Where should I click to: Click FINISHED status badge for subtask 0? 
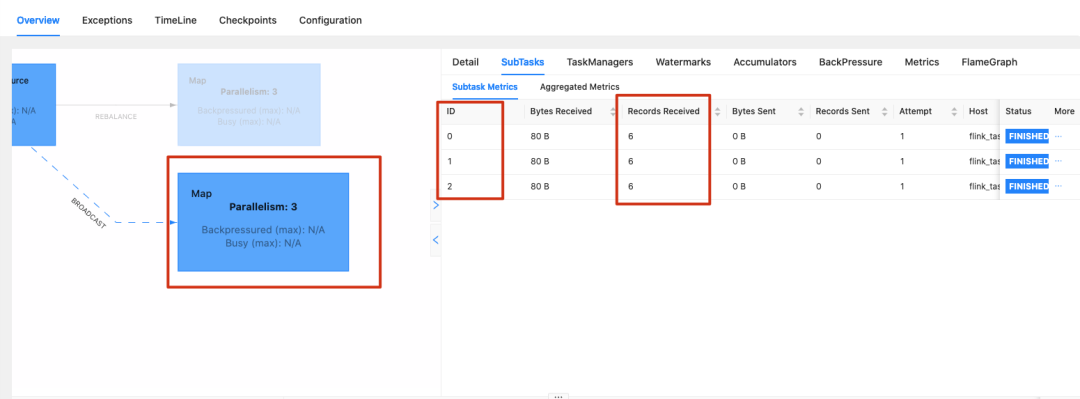1027,136
